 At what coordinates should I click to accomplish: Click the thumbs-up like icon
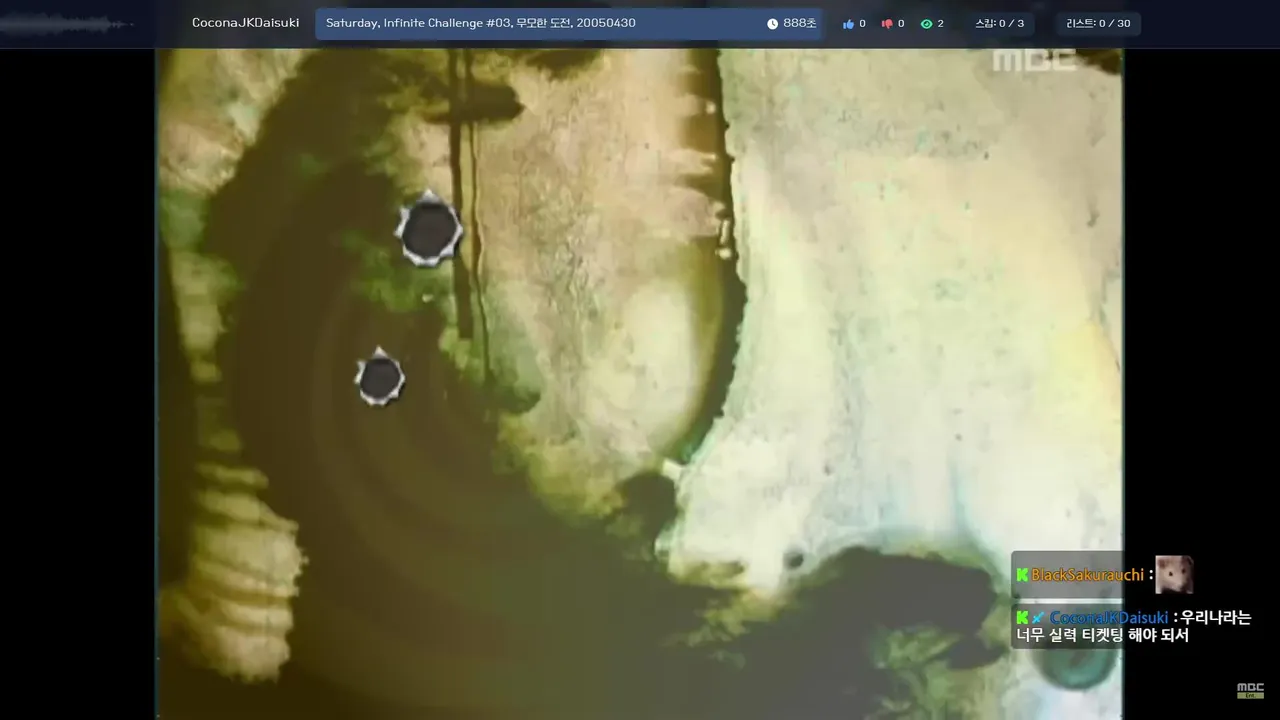click(848, 24)
